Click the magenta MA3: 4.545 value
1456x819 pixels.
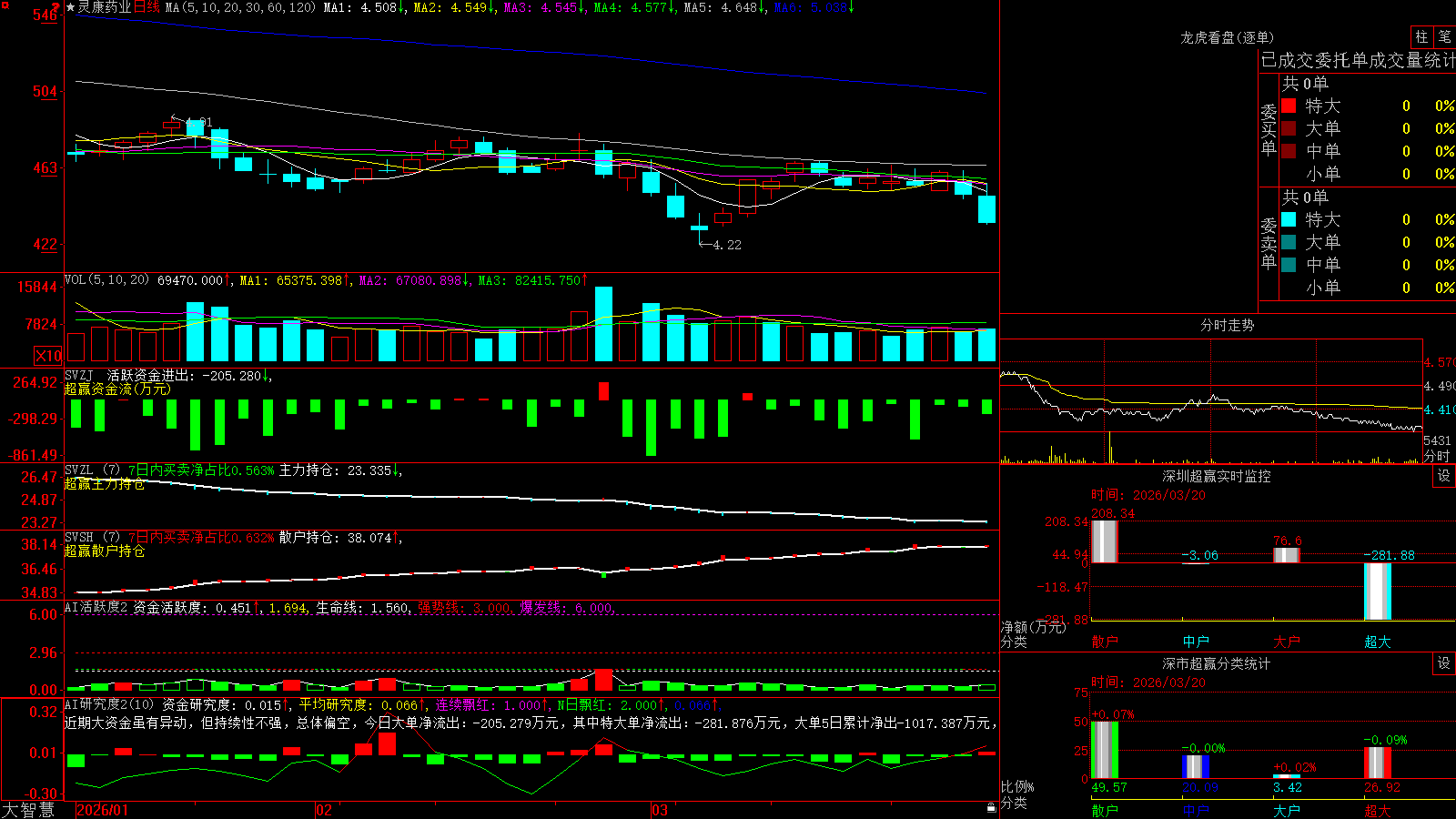544,7
